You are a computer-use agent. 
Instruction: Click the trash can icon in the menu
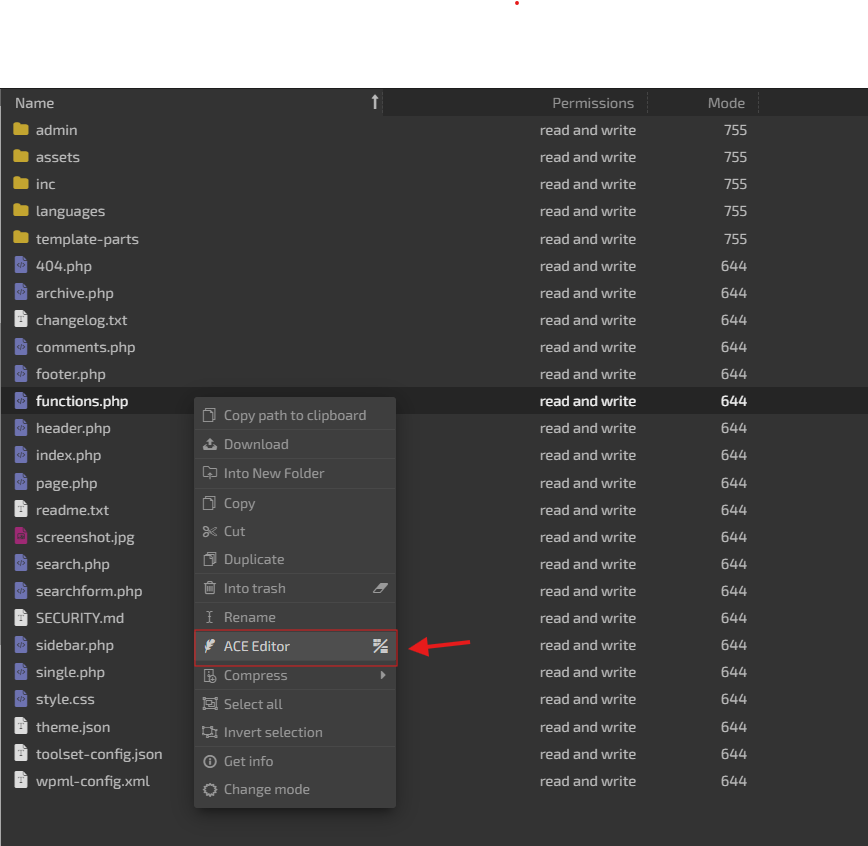[x=210, y=588]
